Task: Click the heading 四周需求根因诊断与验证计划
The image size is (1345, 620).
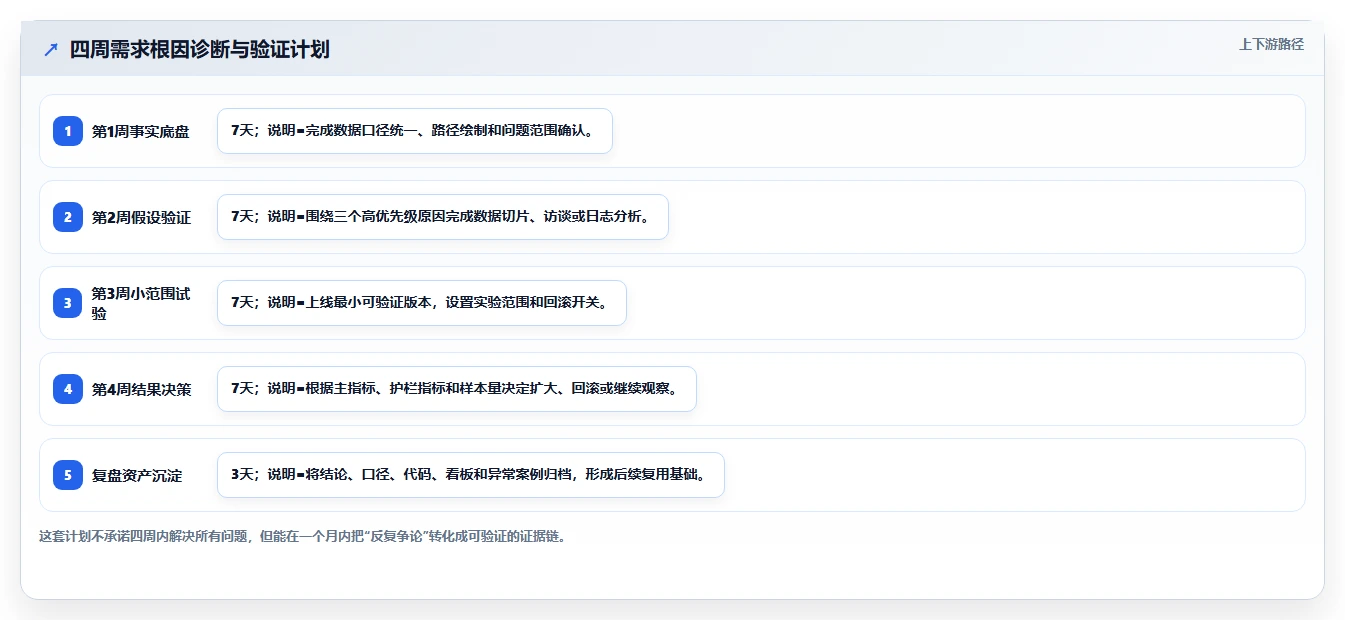Action: point(200,49)
